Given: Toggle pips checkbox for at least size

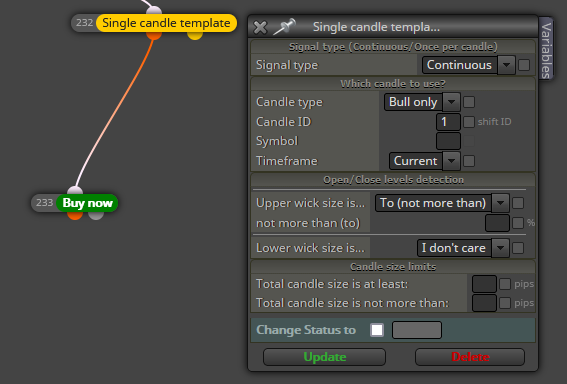Looking at the screenshot, I should click(x=505, y=284).
